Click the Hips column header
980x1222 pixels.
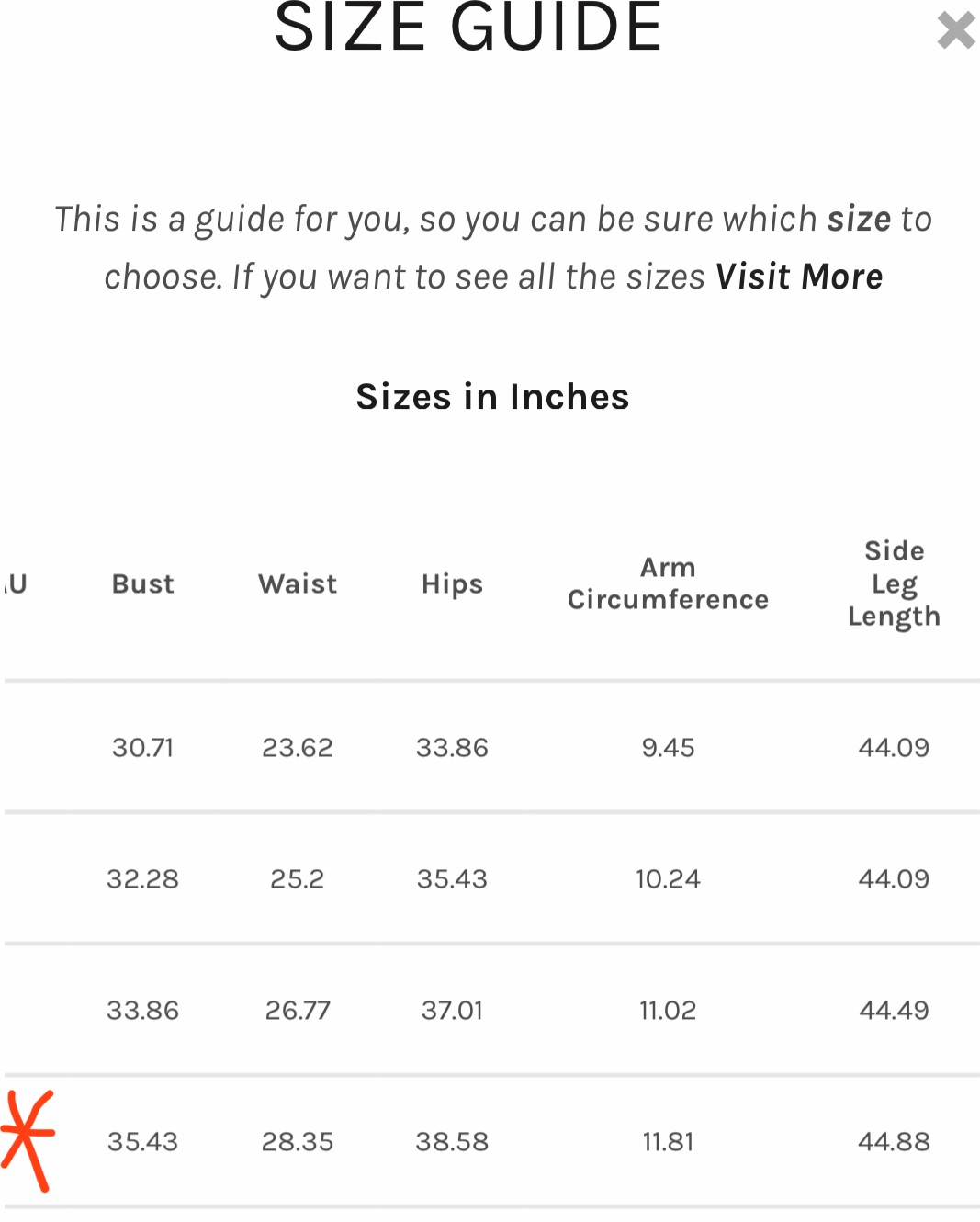pos(452,585)
